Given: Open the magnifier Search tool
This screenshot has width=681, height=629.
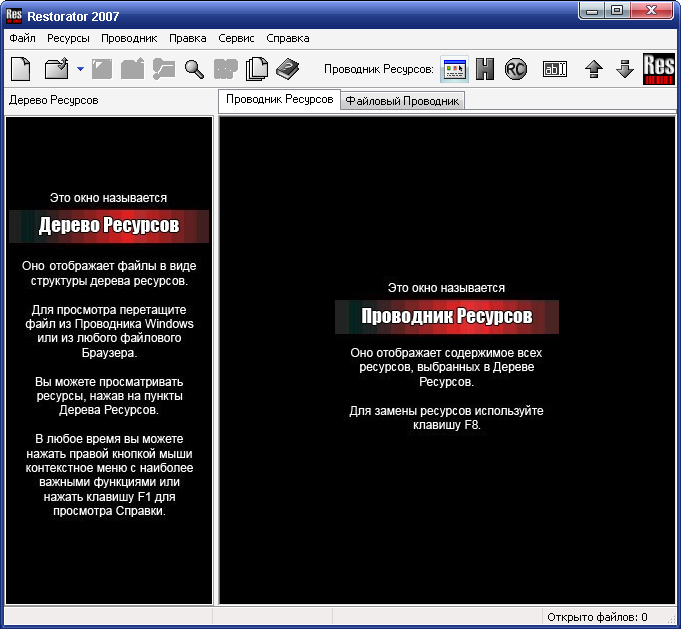Looking at the screenshot, I should pos(194,69).
